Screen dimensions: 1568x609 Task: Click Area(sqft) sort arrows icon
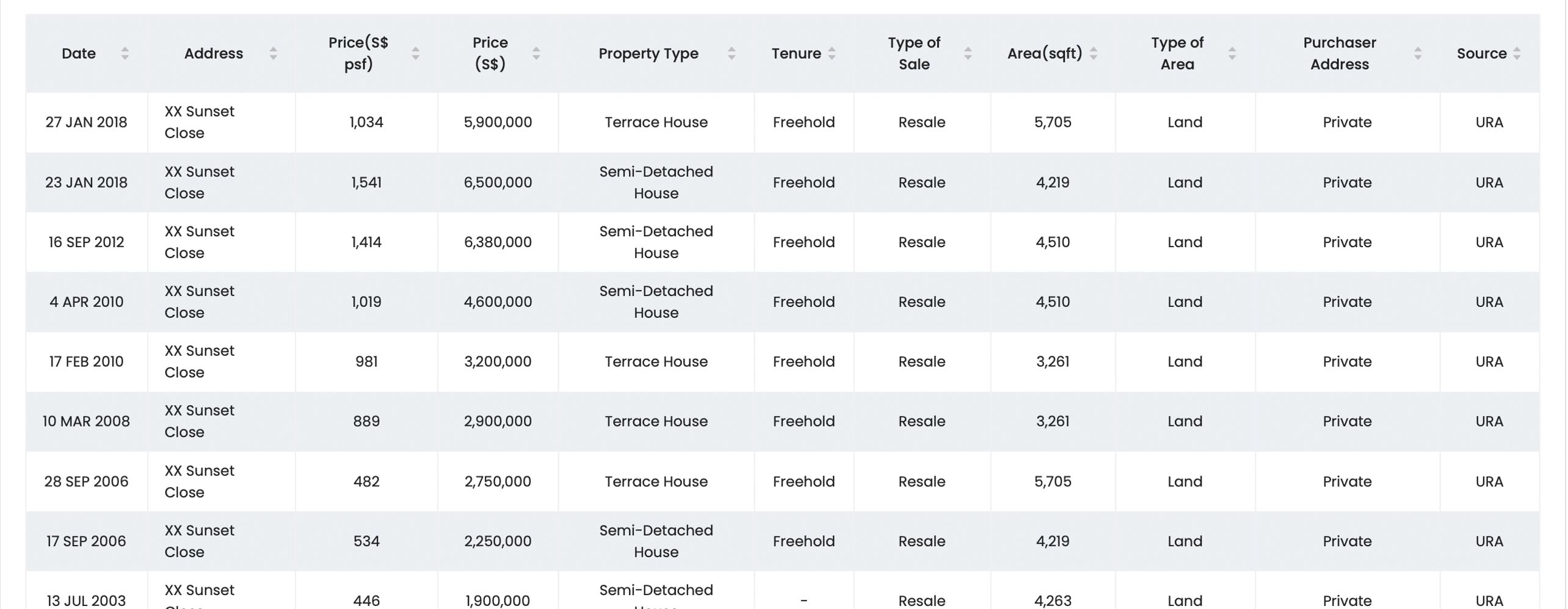[x=1094, y=54]
